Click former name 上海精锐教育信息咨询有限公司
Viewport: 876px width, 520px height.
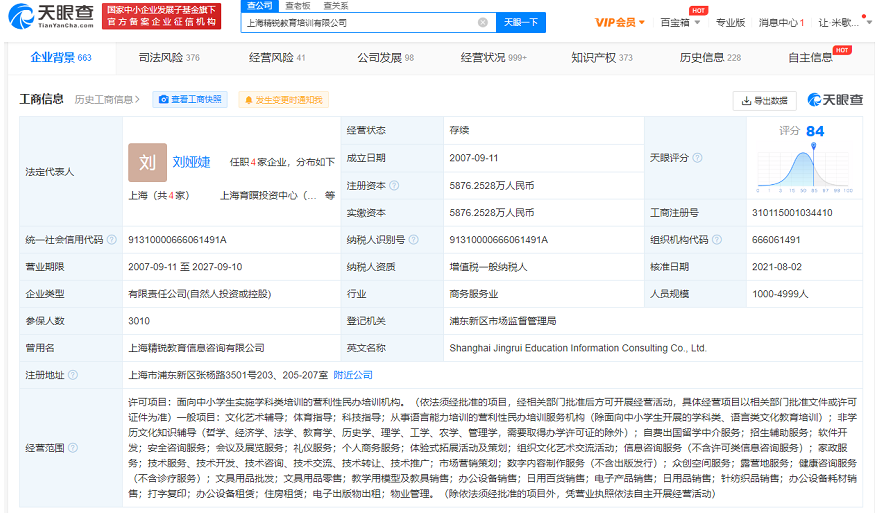pyautogui.click(x=196, y=348)
